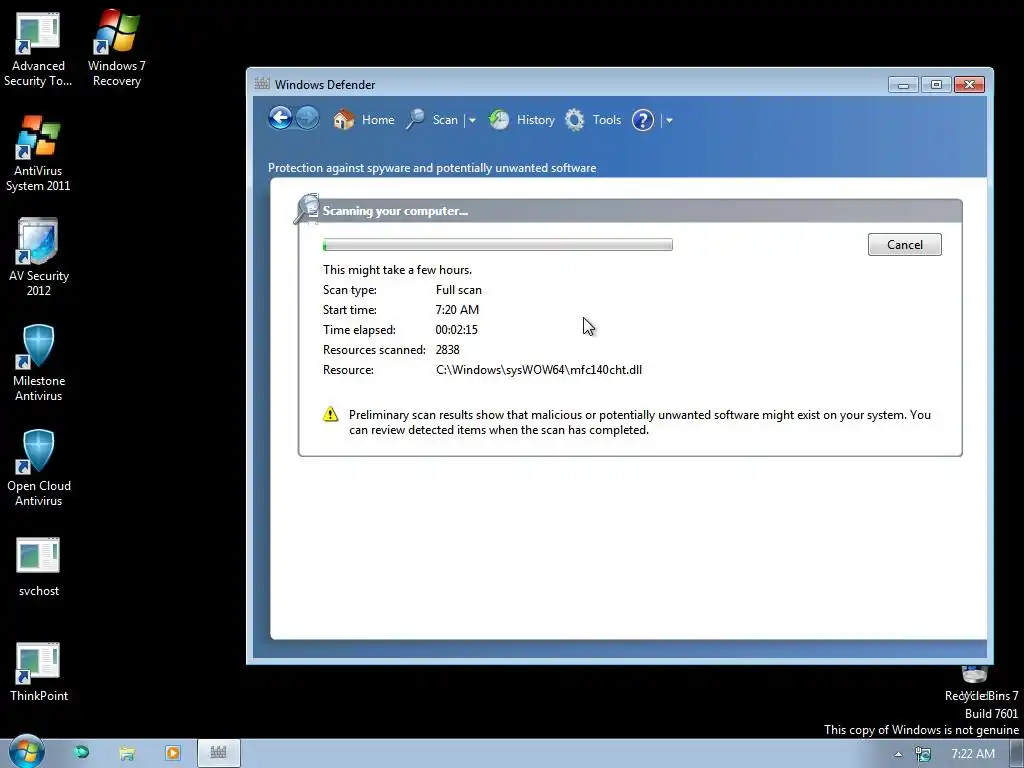Open Windows Media Player from taskbar
Image resolution: width=1024 pixels, height=768 pixels.
coord(173,753)
